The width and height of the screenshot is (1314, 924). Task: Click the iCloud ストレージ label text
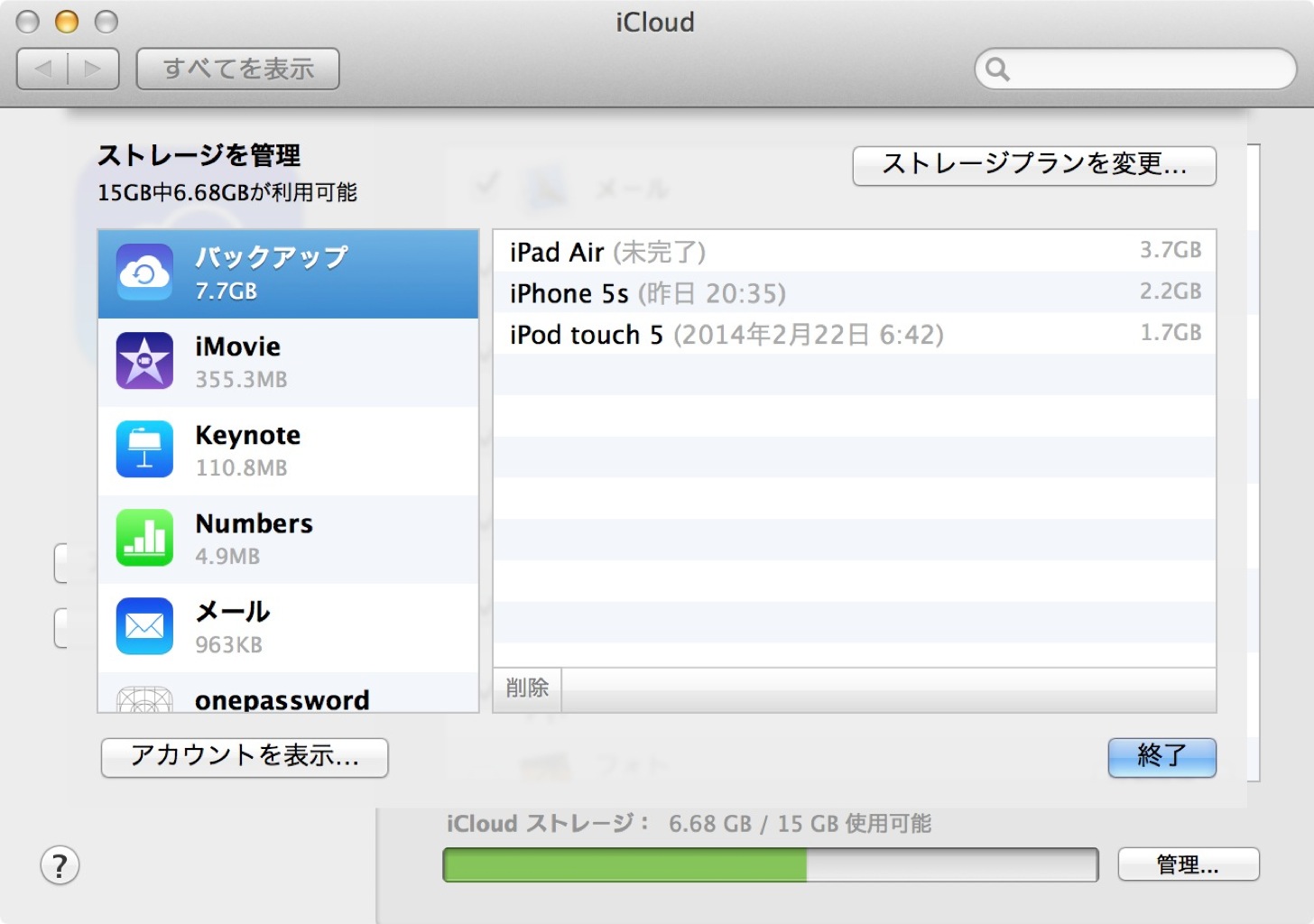point(548,824)
